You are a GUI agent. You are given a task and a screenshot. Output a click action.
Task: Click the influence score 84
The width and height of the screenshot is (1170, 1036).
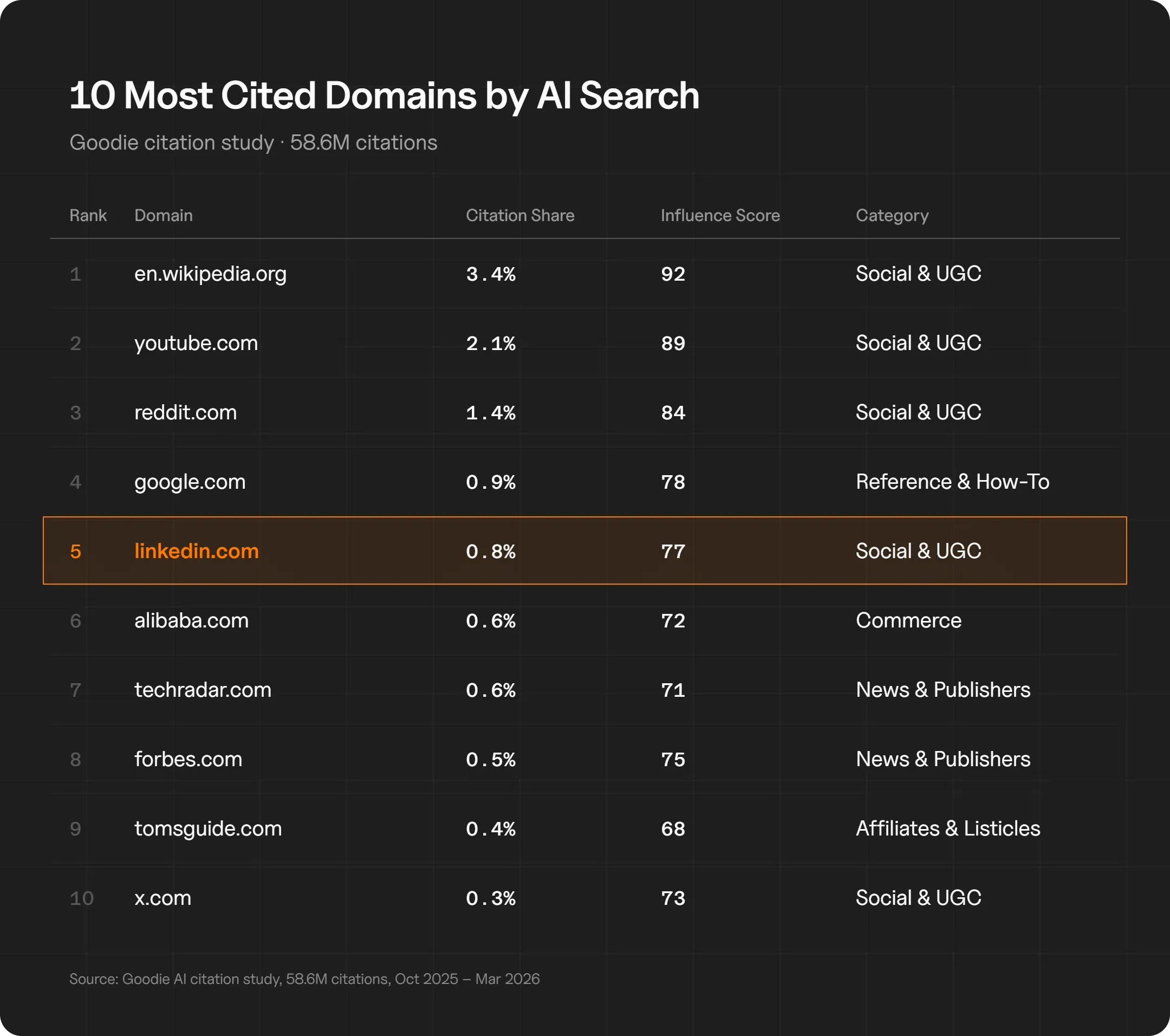point(673,413)
